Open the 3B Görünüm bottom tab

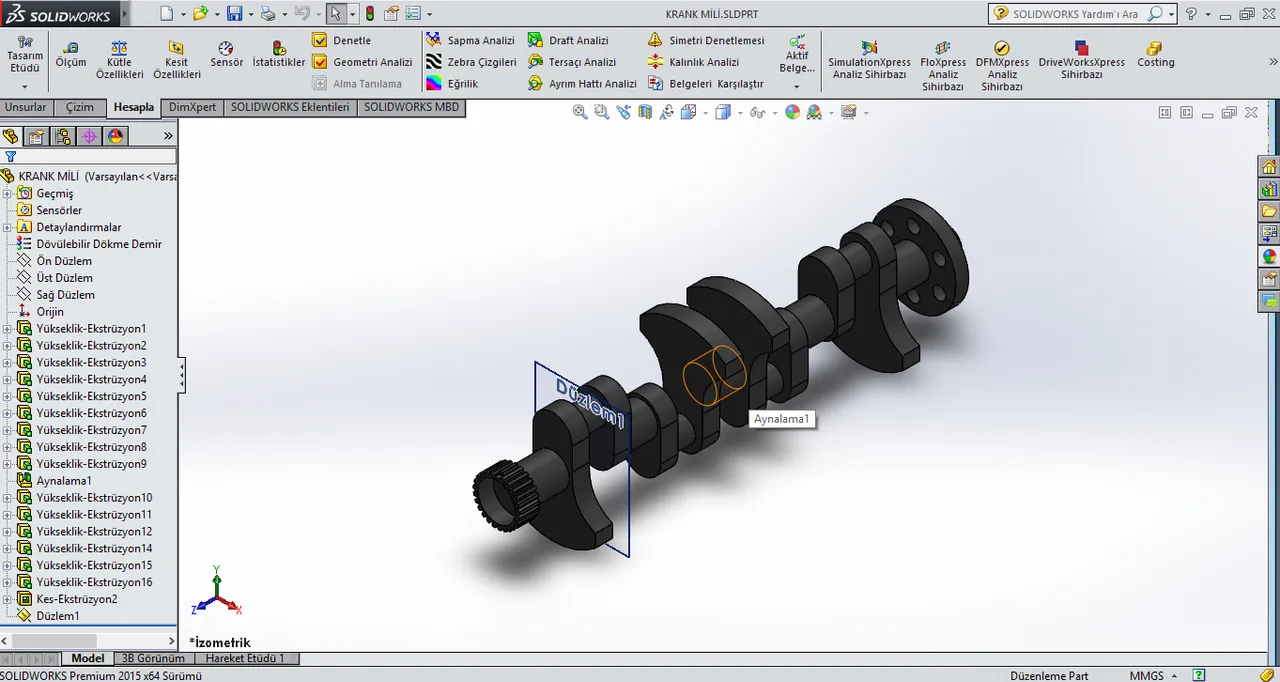tap(152, 658)
